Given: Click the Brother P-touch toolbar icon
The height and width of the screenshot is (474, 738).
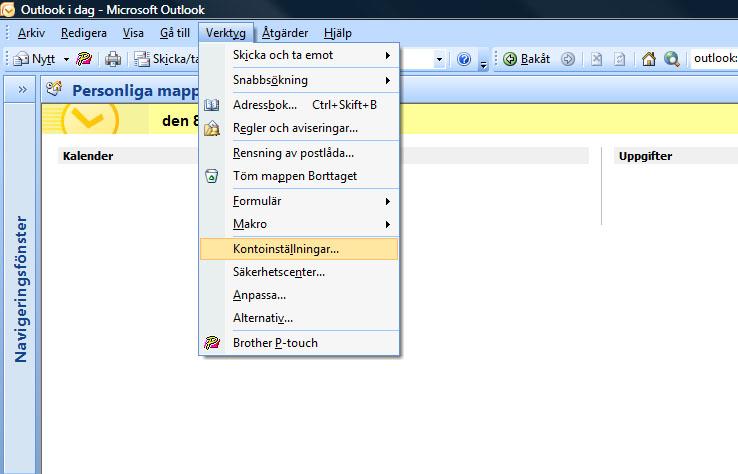Looking at the screenshot, I should tap(84, 59).
